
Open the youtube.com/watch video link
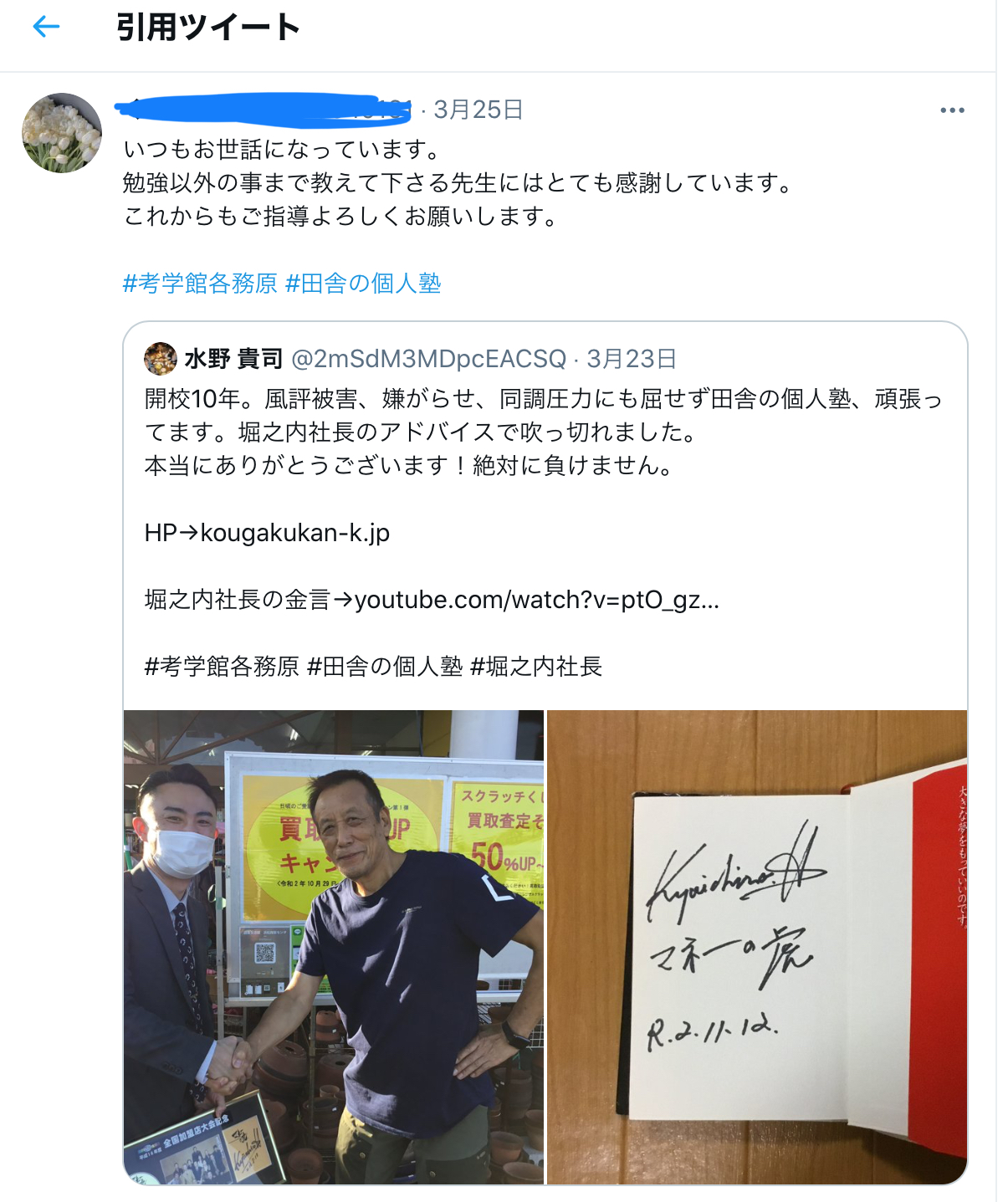pos(537,600)
